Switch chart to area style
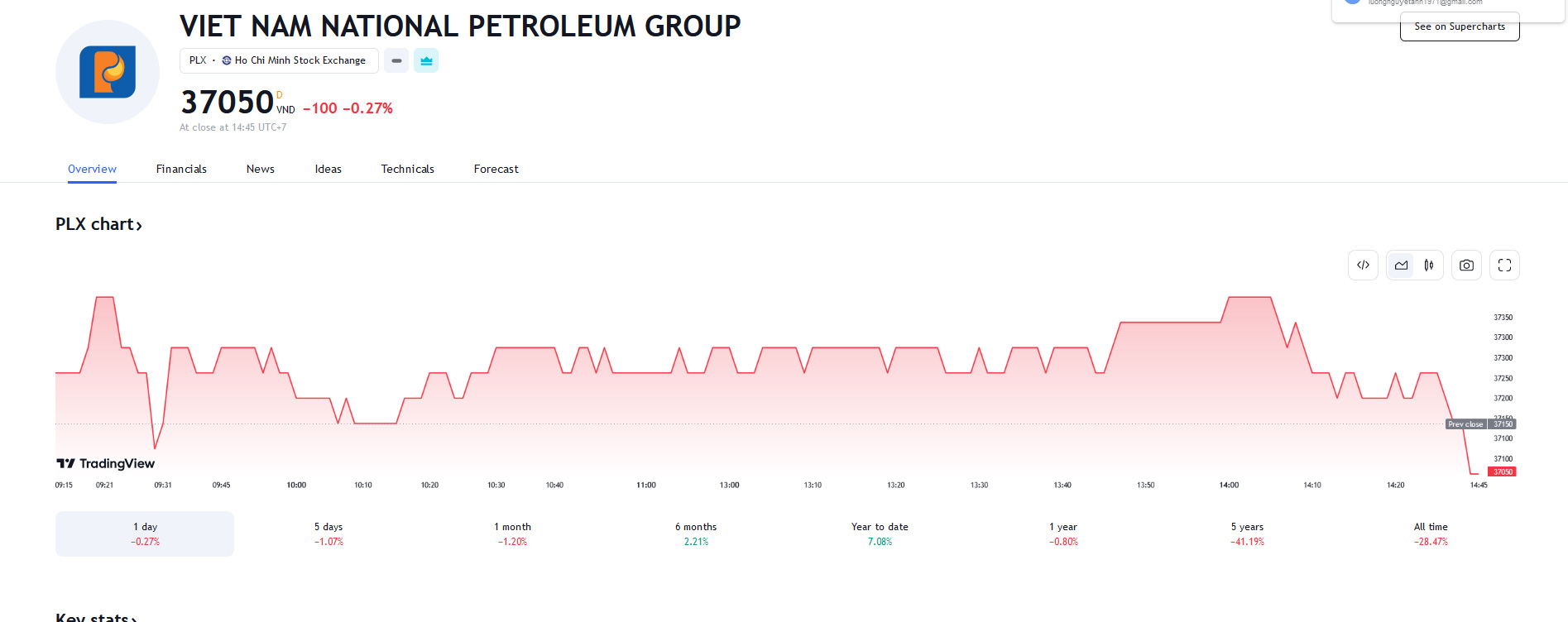The height and width of the screenshot is (622, 1568). [x=1401, y=266]
